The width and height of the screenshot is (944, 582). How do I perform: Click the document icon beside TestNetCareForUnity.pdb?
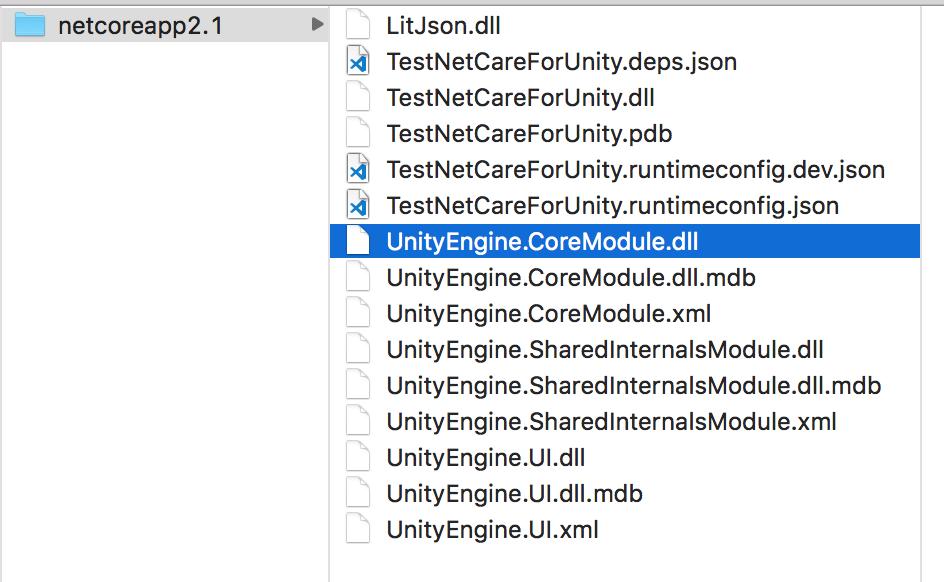358,133
